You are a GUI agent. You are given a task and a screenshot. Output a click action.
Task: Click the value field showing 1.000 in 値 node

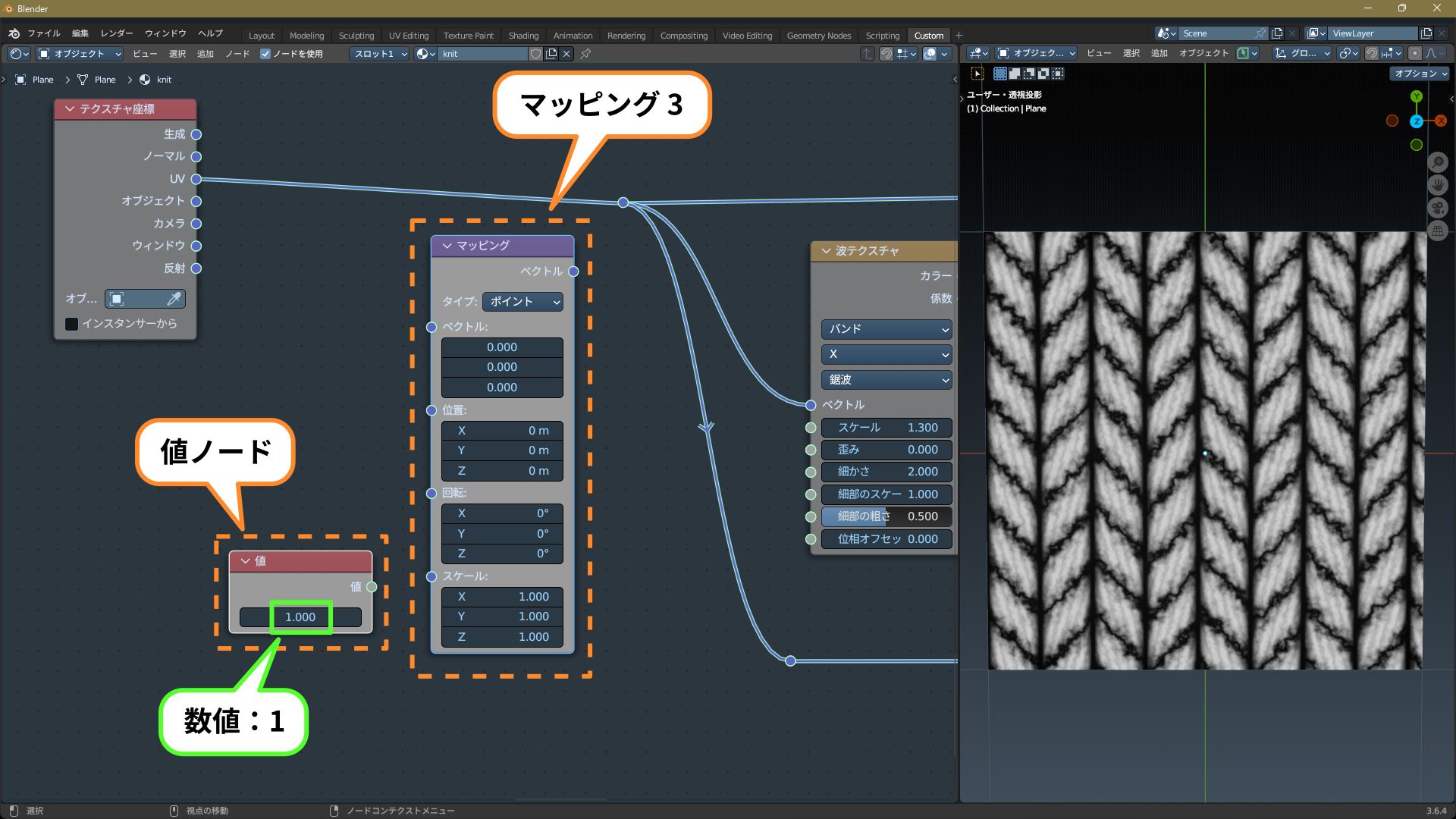tap(300, 617)
